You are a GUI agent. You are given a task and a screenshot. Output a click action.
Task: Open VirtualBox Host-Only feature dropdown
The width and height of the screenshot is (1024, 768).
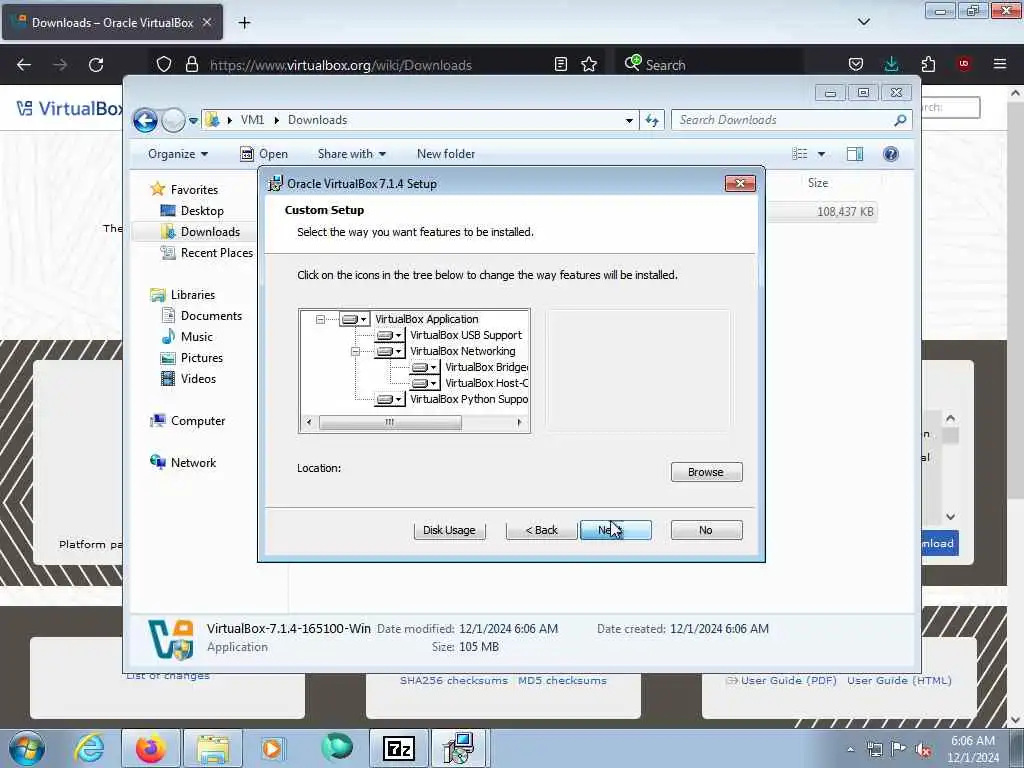(x=424, y=383)
